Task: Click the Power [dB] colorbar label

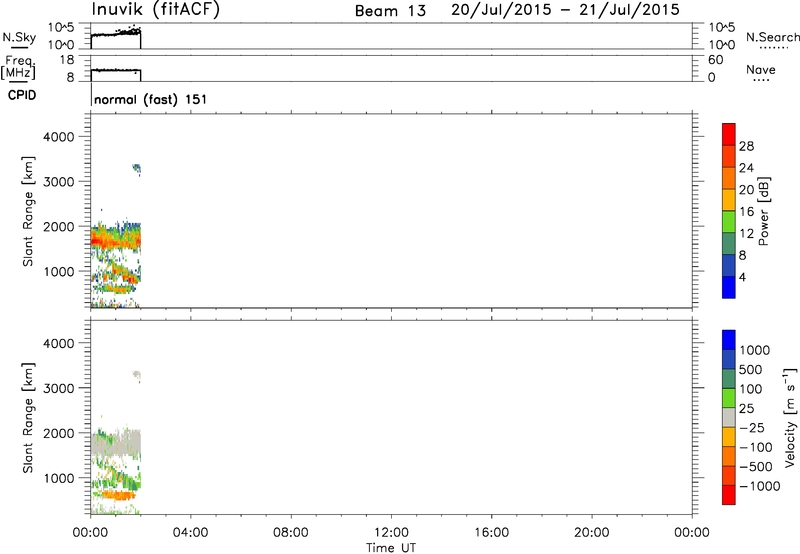Action: coord(763,211)
